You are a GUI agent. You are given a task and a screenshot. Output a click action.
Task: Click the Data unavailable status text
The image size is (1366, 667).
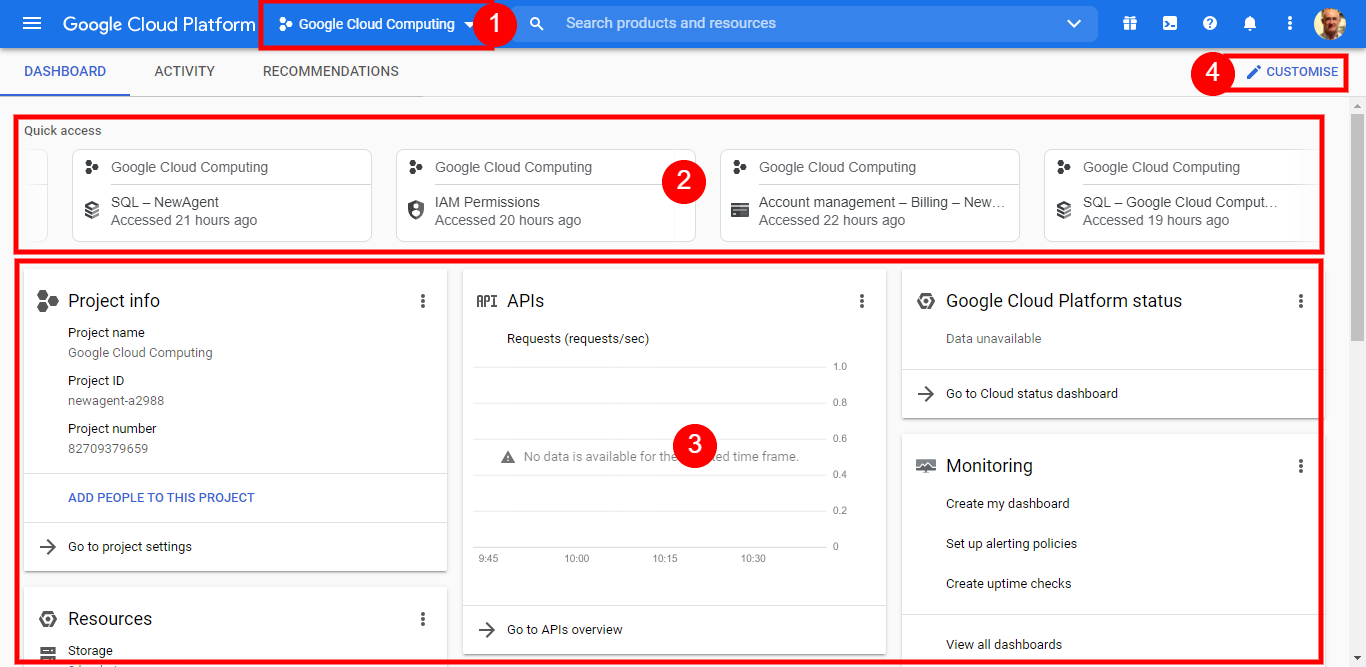click(993, 339)
